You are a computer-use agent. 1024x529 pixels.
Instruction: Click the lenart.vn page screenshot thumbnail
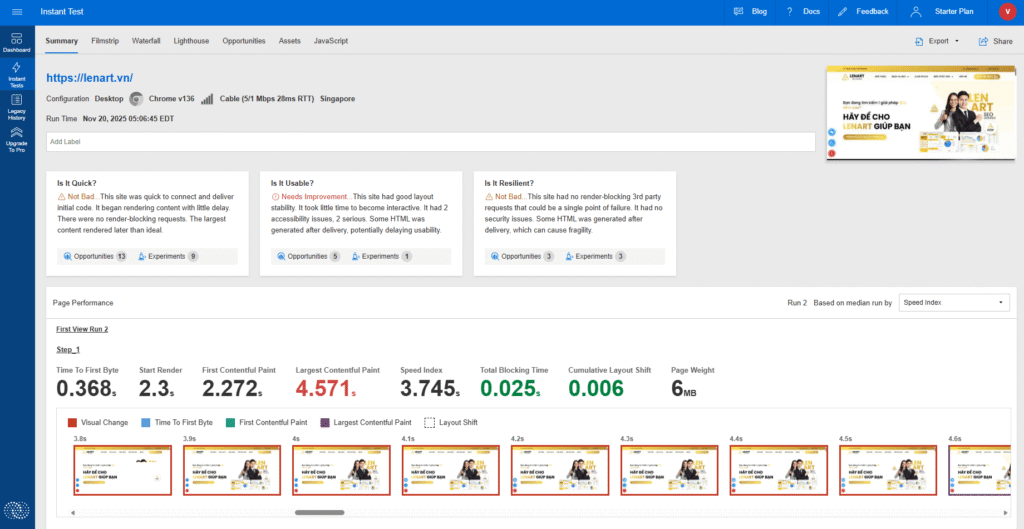coord(921,113)
